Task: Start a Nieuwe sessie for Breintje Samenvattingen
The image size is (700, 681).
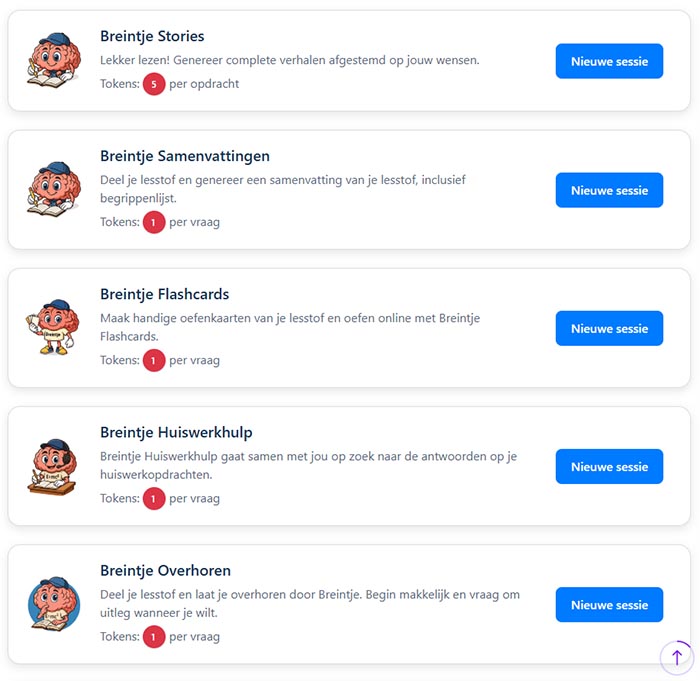Action: pyautogui.click(x=609, y=190)
